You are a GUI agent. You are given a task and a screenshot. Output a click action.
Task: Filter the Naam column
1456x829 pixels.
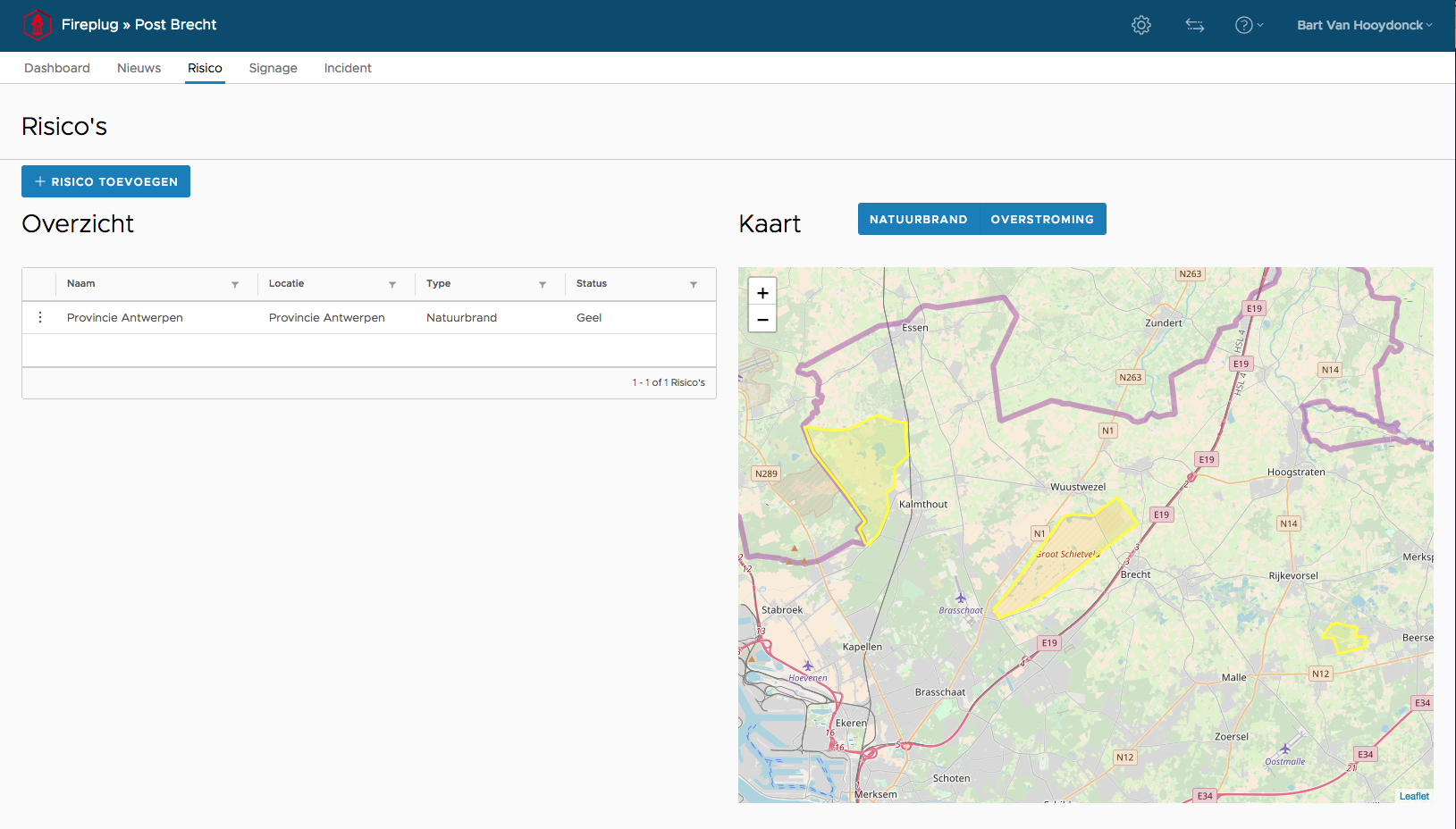tap(235, 284)
